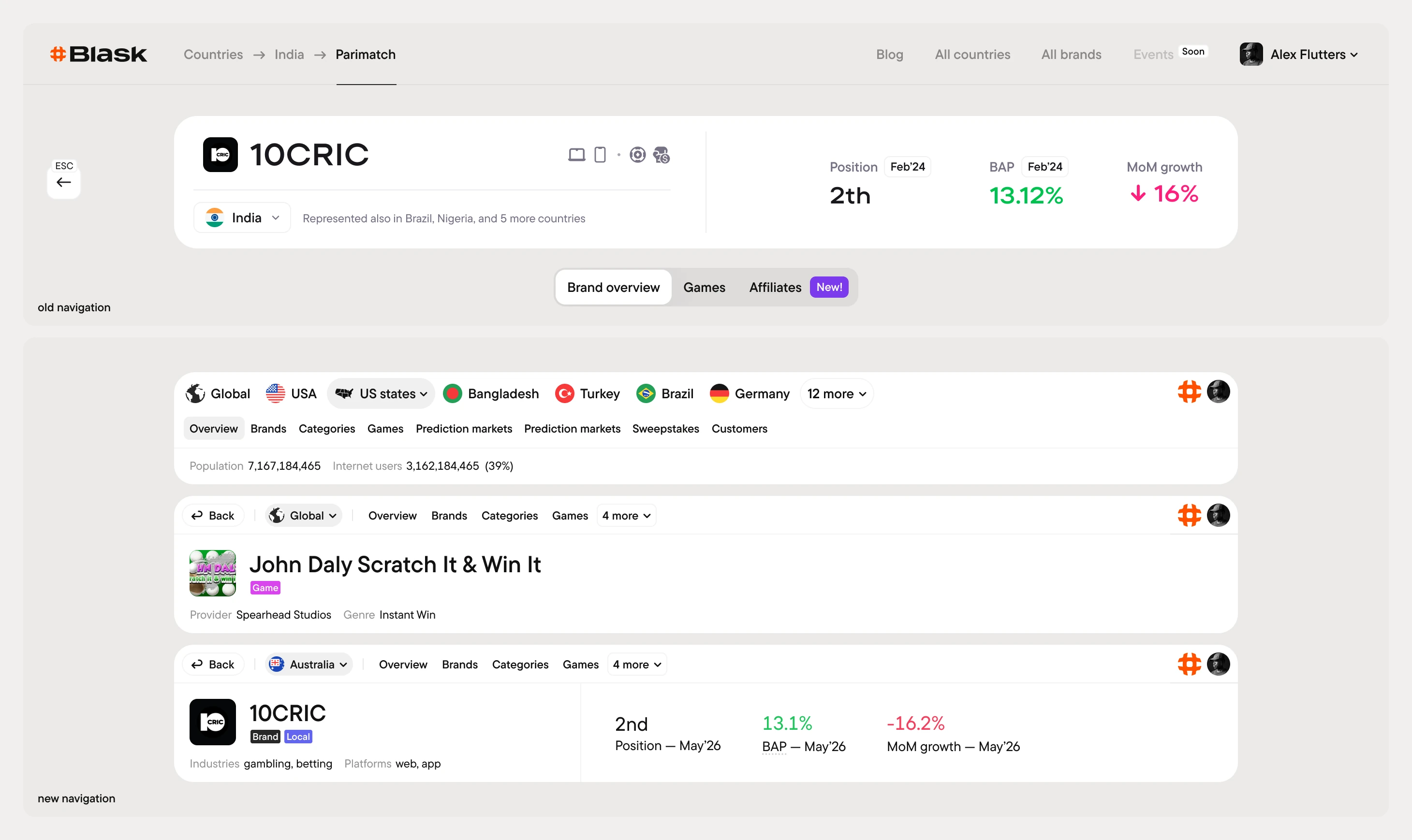Image resolution: width=1412 pixels, height=840 pixels.
Task: Click the circular target icon beside the large 10CRIC title
Action: [637, 155]
